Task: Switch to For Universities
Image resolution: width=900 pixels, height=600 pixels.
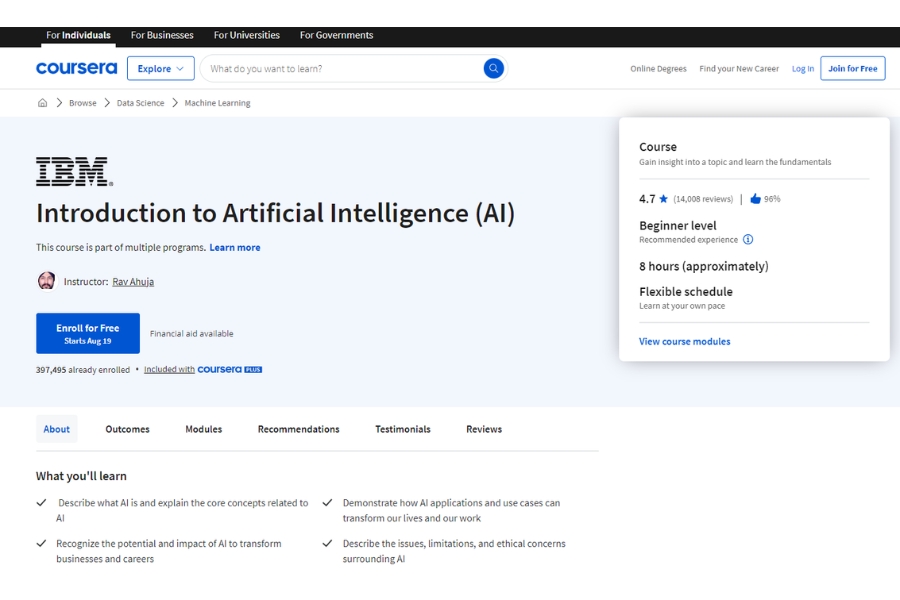Action: (x=247, y=35)
